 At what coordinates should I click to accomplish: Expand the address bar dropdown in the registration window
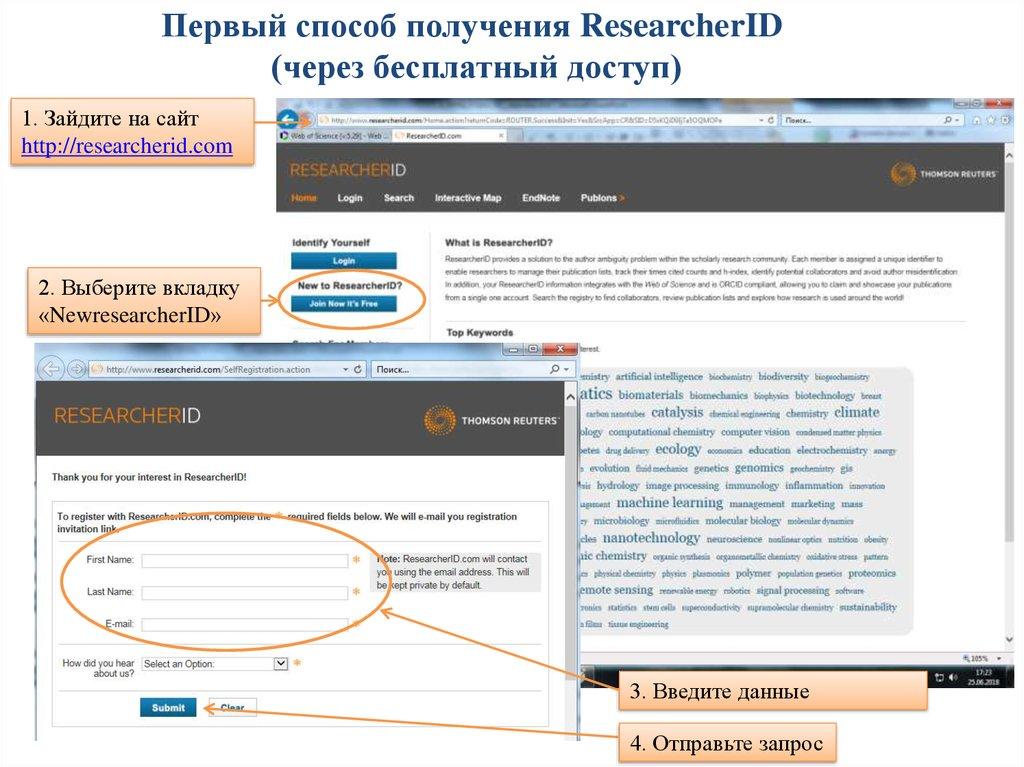click(x=345, y=369)
